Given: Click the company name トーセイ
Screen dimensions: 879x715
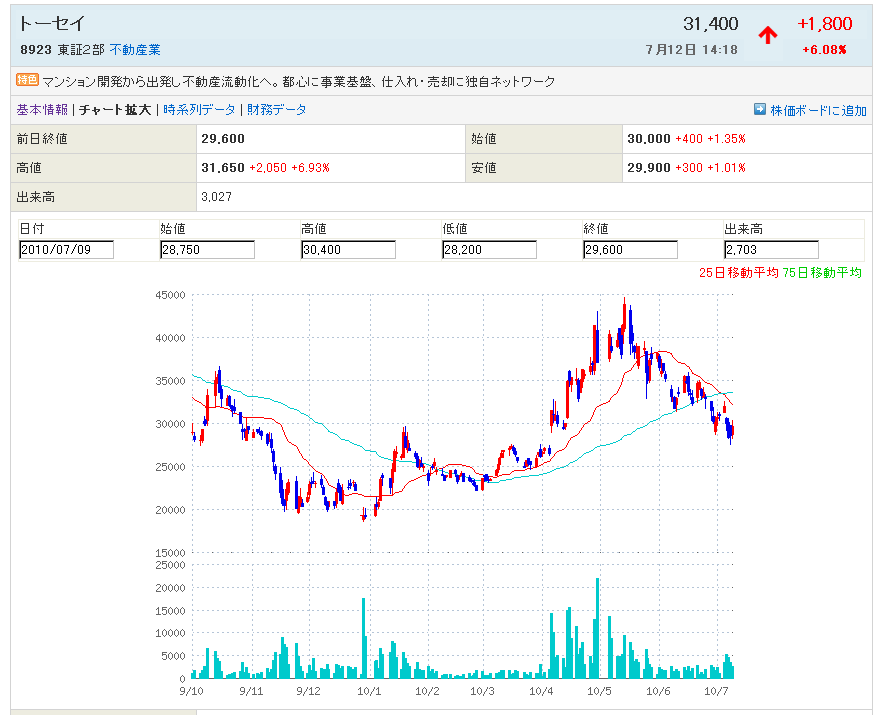Looking at the screenshot, I should click(52, 24).
